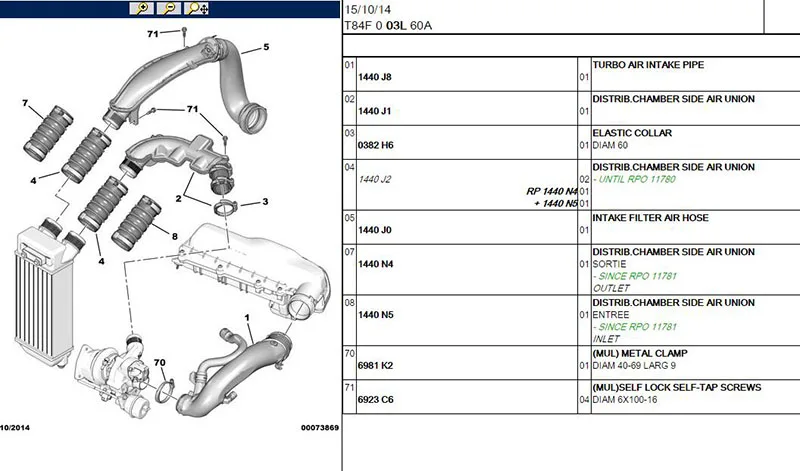Select part number 1440 J1

pyautogui.click(x=374, y=111)
